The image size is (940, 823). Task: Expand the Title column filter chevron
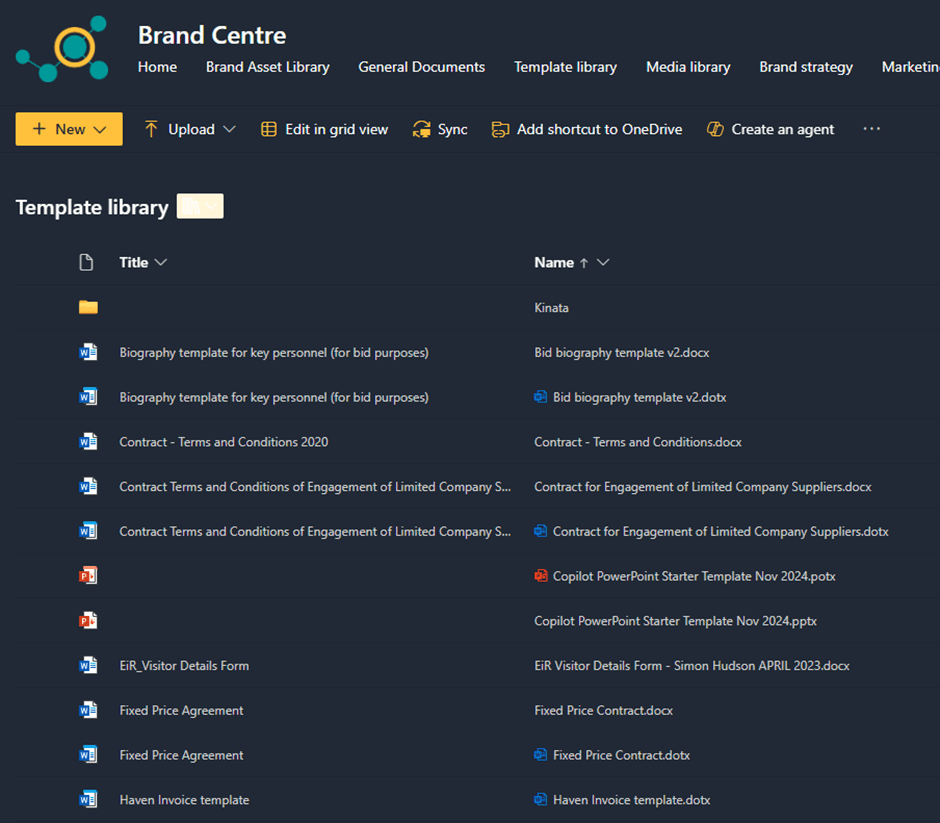[x=162, y=262]
